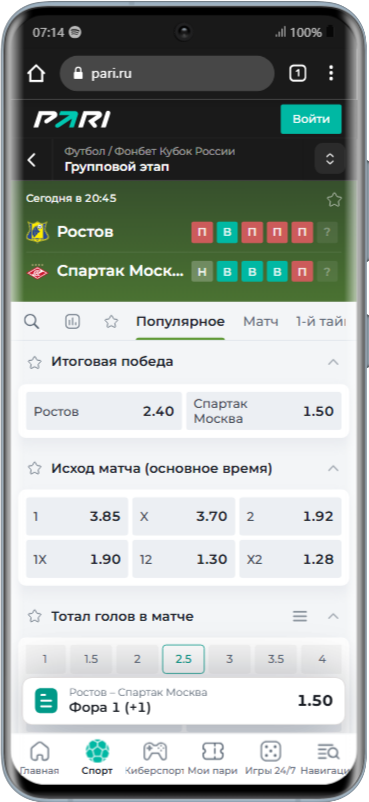The image size is (369, 802).
Task: Switch to the Матч tab
Action: (x=261, y=322)
